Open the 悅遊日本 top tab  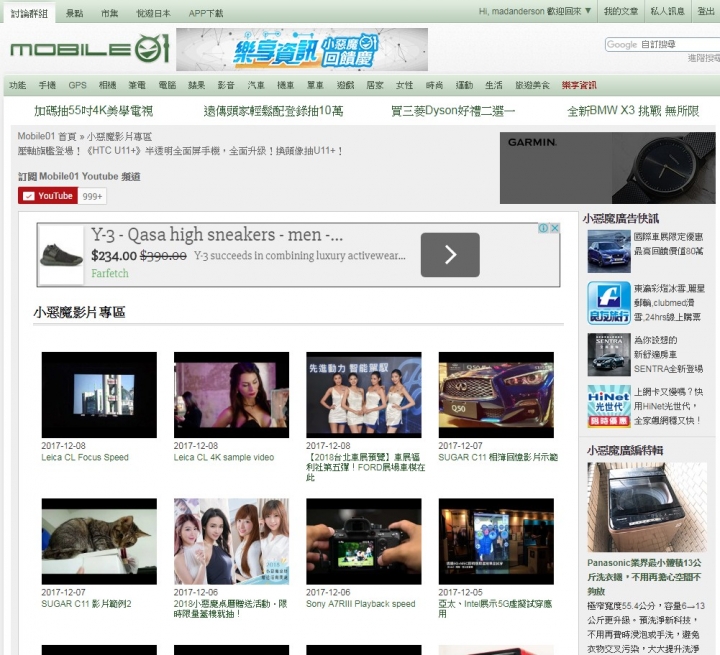(x=153, y=13)
